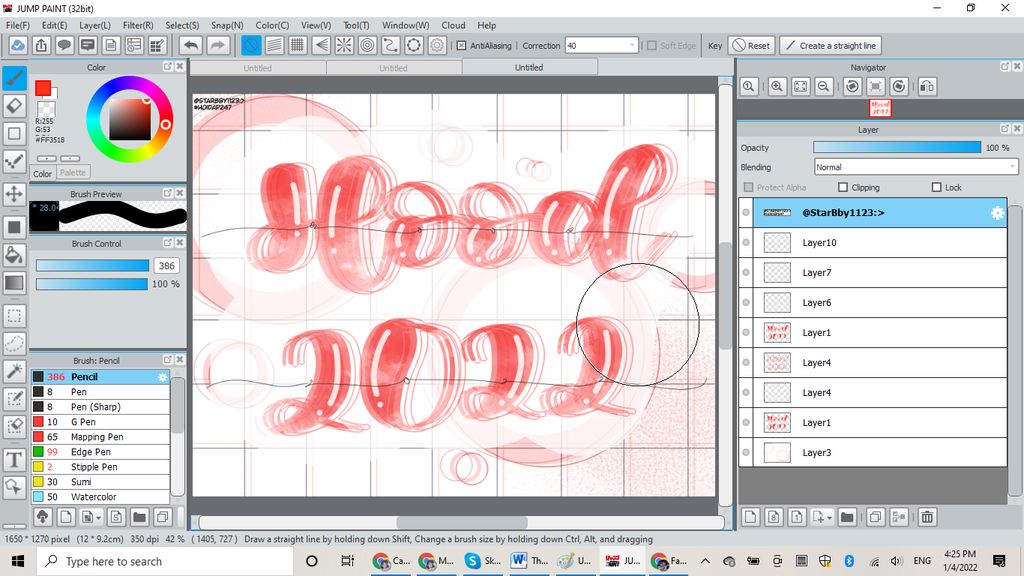Show hidden system tray icons
1024x576 pixels.
pos(705,561)
